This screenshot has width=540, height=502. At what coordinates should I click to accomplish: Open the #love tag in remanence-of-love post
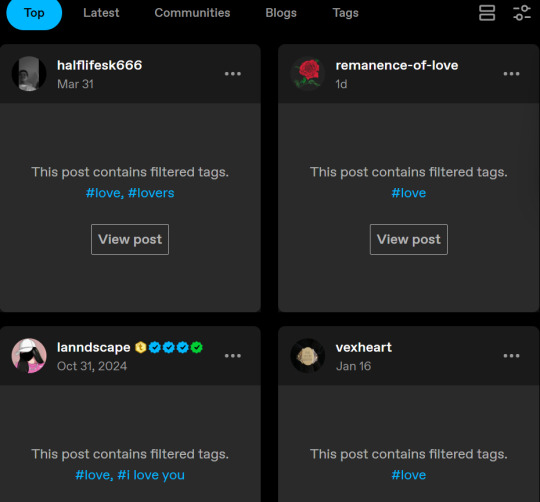[x=408, y=193]
